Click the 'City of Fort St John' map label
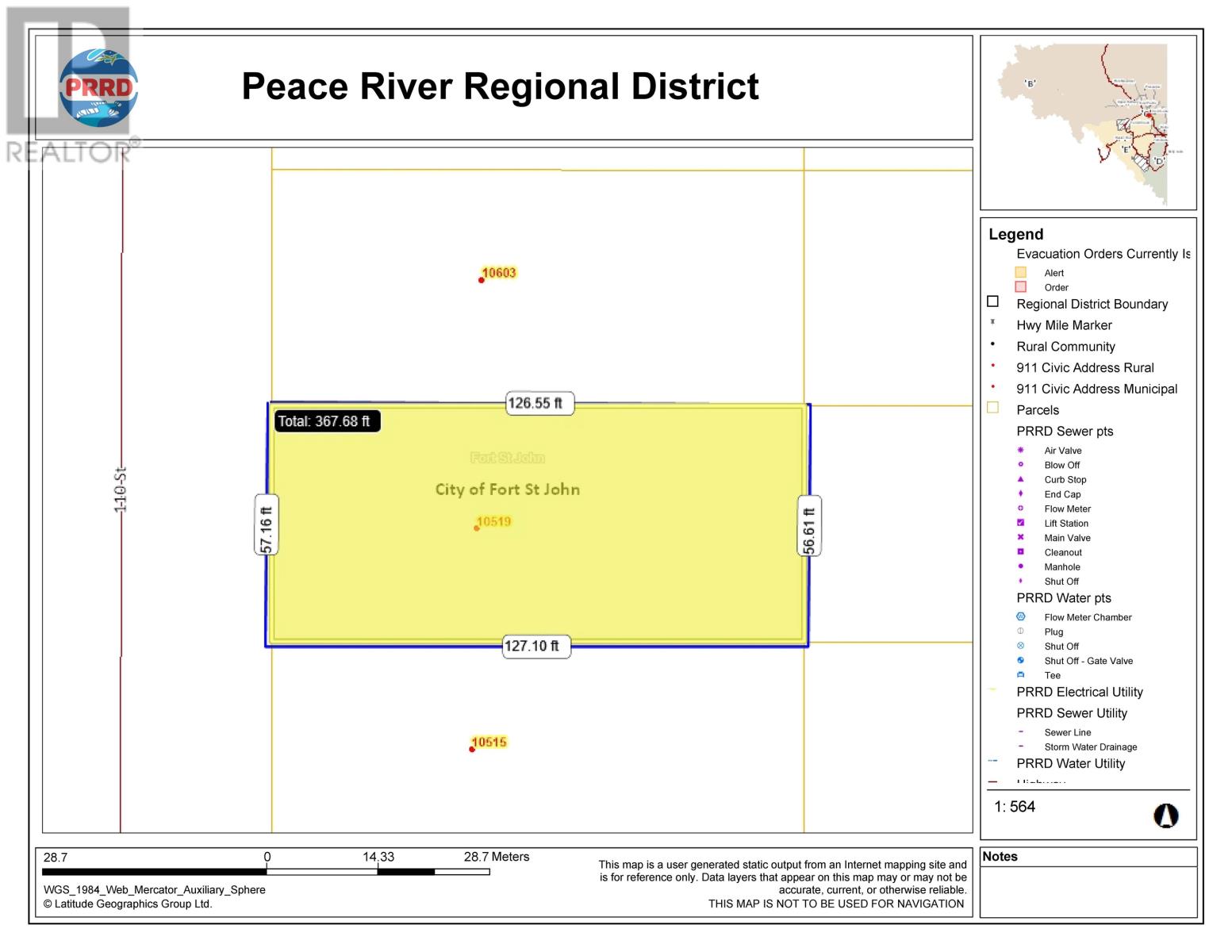 (508, 489)
